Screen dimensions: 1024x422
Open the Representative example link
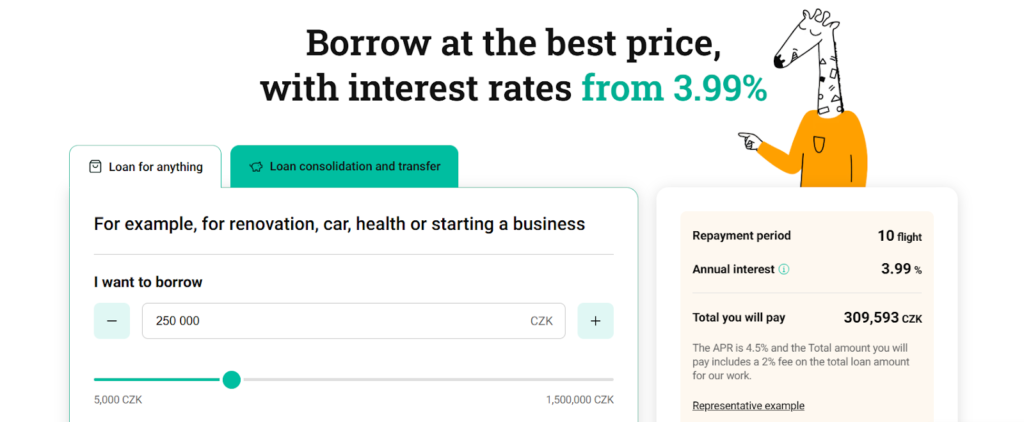point(748,405)
